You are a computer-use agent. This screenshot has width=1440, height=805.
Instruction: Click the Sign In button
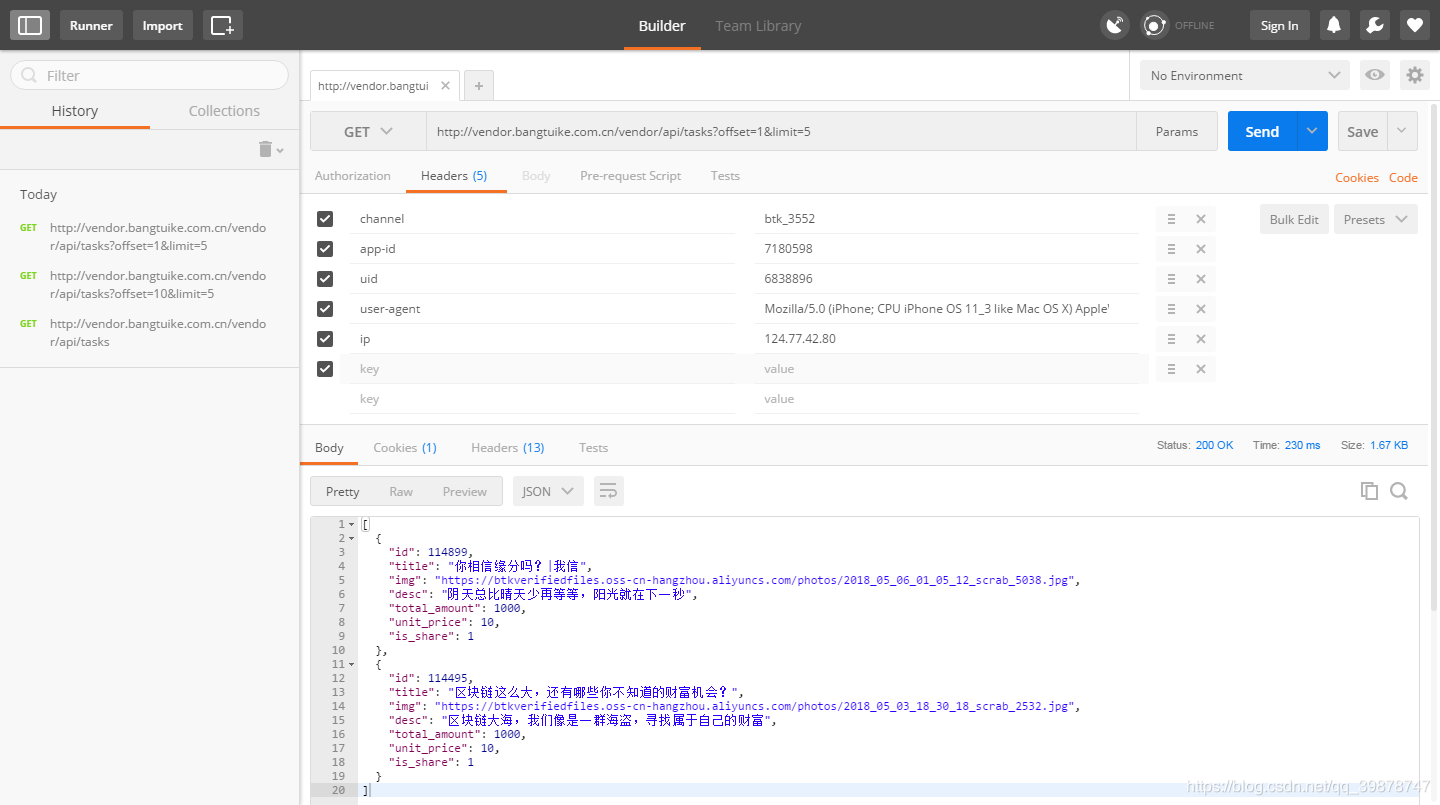(x=1279, y=25)
